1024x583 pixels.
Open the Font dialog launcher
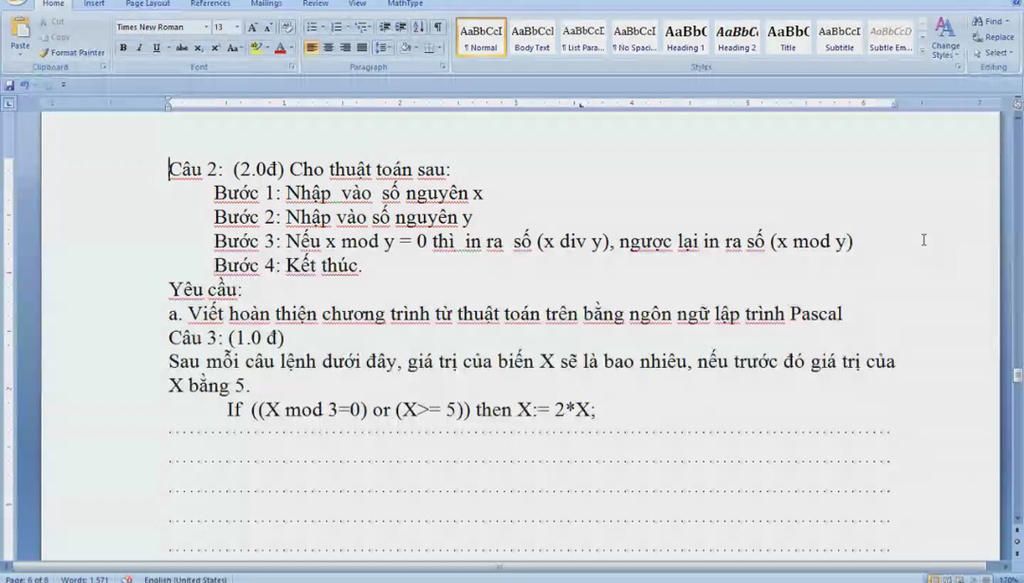coord(292,67)
